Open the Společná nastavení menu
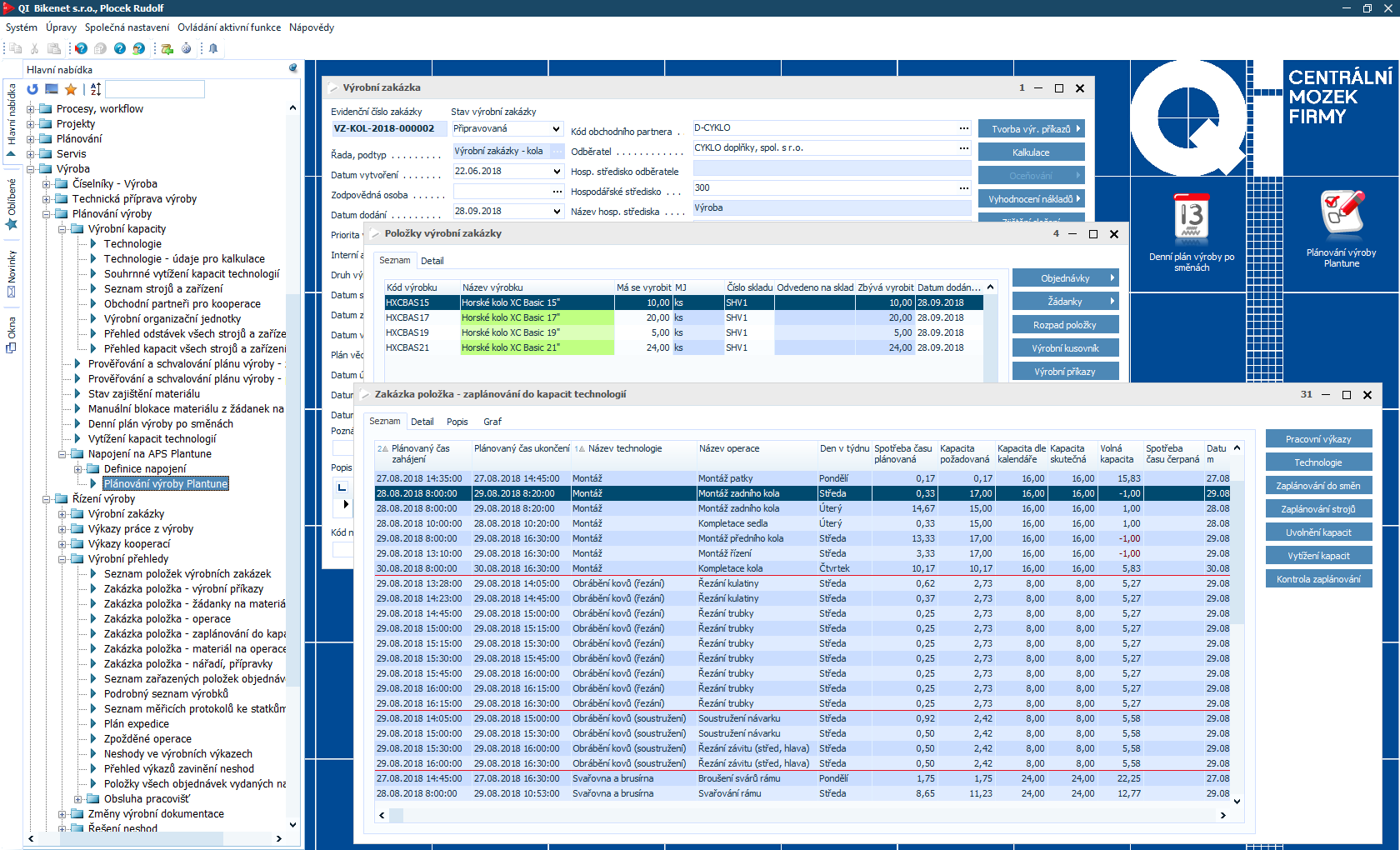1400x850 pixels. tap(127, 27)
